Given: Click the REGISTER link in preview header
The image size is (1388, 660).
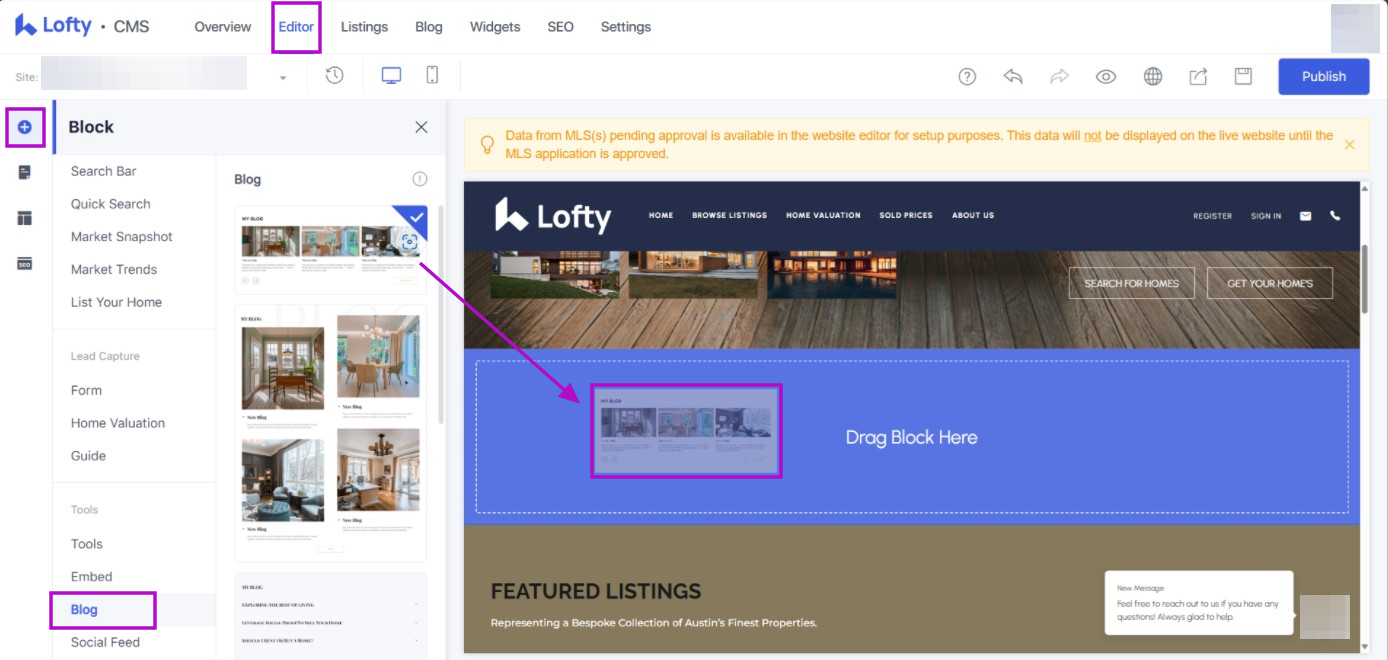Looking at the screenshot, I should click(x=1212, y=216).
